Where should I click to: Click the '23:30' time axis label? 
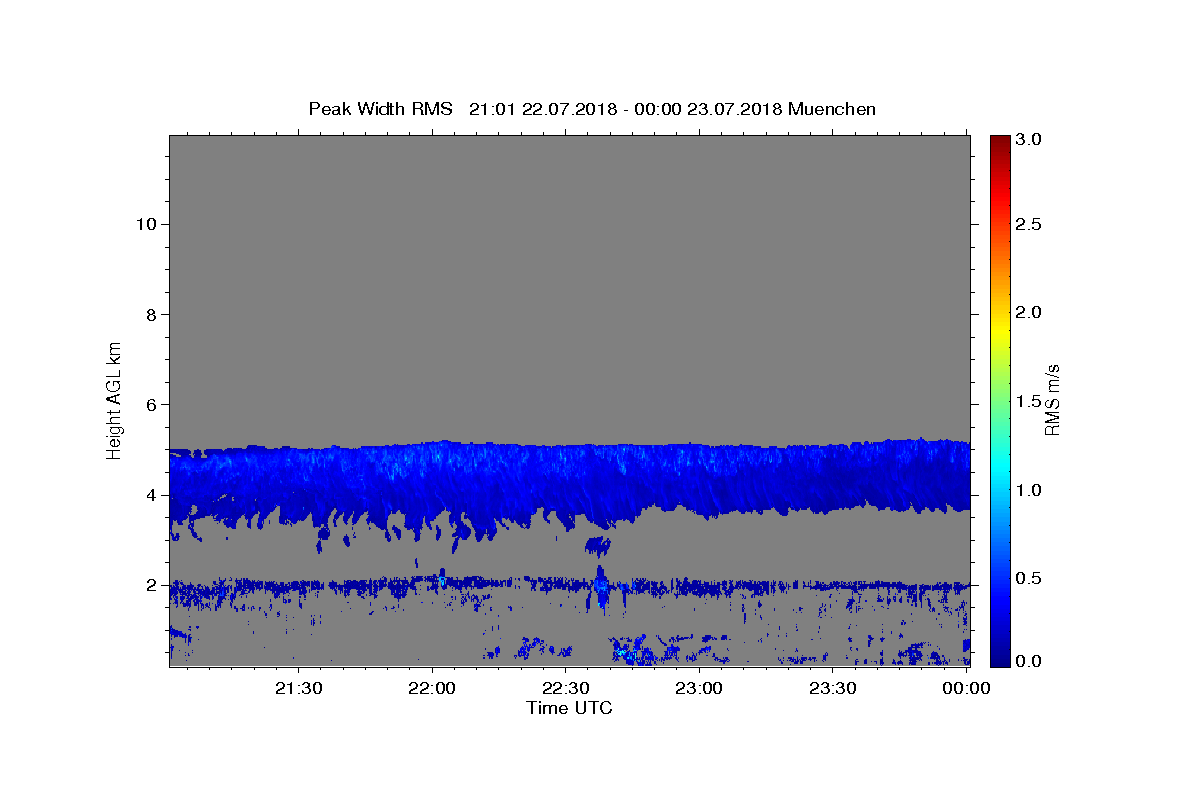click(x=832, y=688)
